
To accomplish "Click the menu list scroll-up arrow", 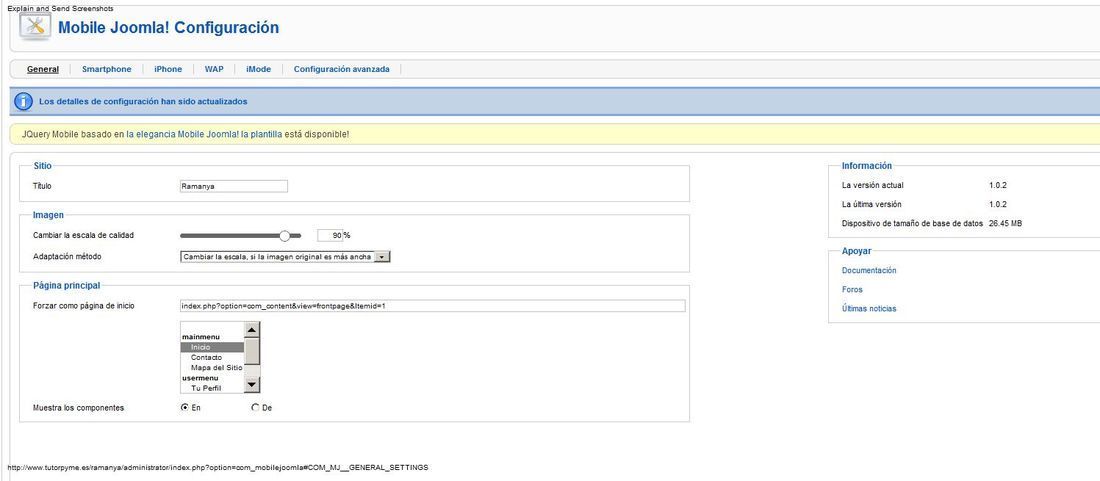I will pyautogui.click(x=252, y=329).
